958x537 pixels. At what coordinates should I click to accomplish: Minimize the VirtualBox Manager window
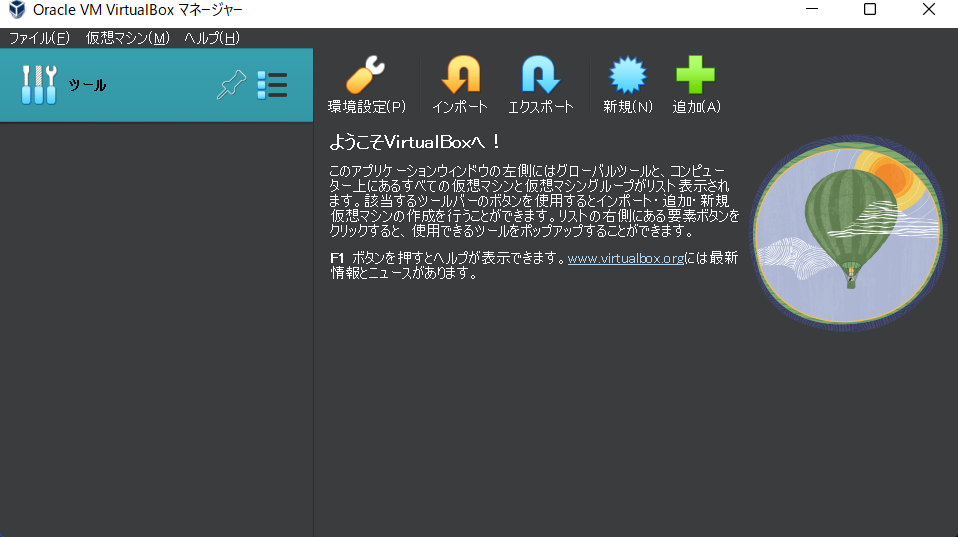811,9
